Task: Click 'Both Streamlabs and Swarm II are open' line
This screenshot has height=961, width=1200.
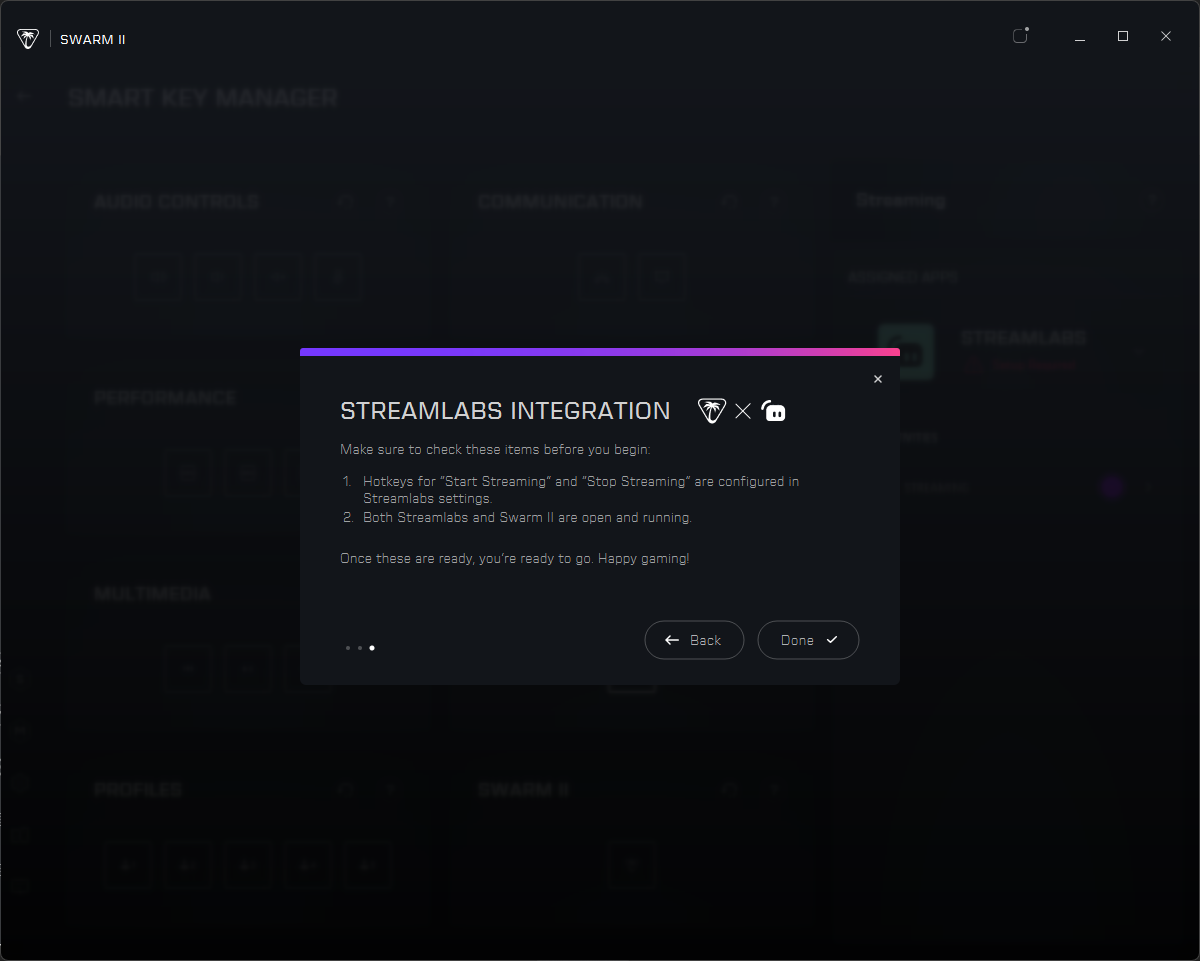Action: (527, 518)
